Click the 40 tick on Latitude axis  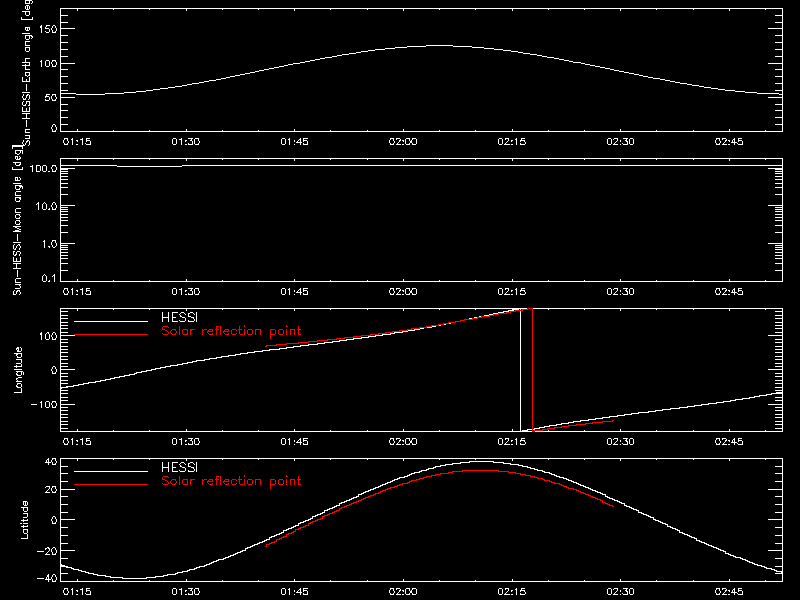(51, 462)
